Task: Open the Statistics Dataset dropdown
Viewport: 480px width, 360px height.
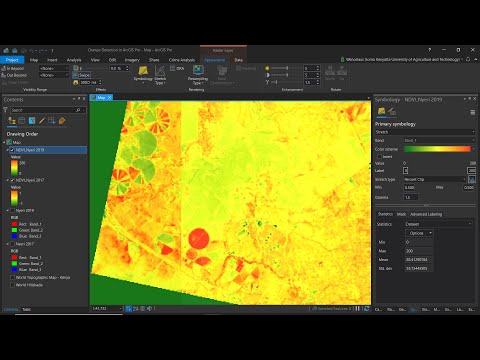Action: (438, 224)
